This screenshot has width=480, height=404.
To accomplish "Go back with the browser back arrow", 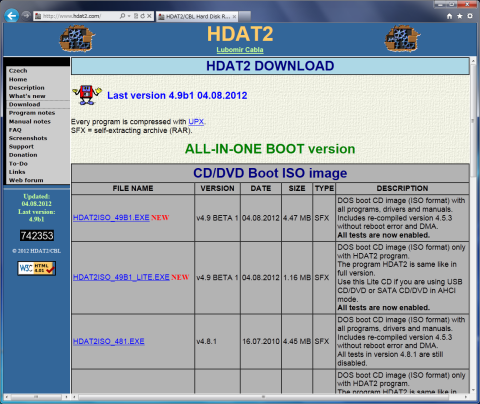I will (x=12, y=16).
